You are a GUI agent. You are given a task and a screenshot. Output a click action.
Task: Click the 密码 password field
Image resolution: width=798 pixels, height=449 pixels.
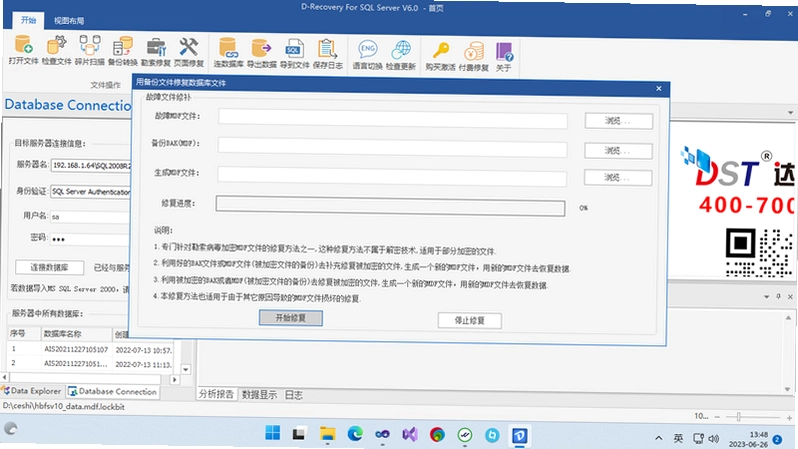[x=90, y=239]
